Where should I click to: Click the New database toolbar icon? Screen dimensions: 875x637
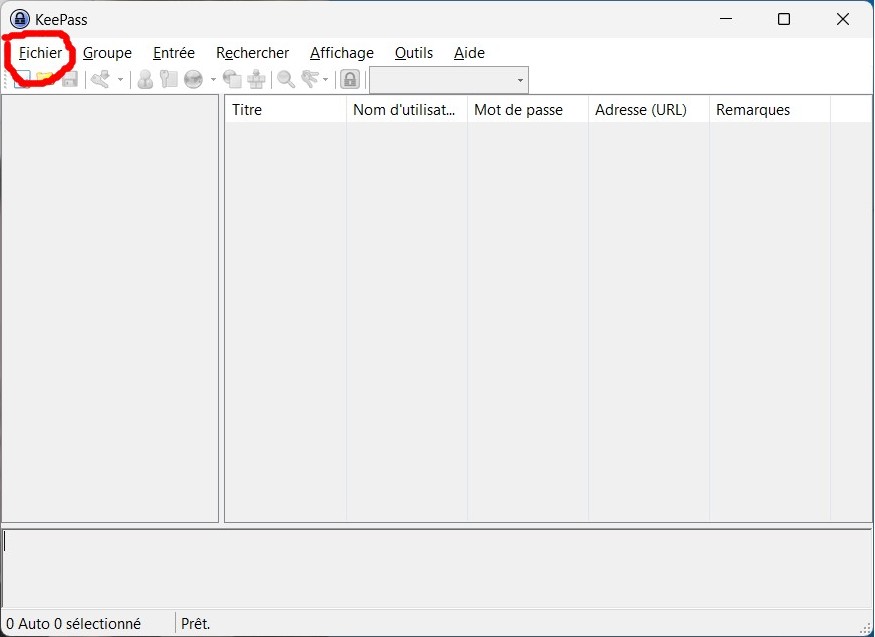click(22, 80)
